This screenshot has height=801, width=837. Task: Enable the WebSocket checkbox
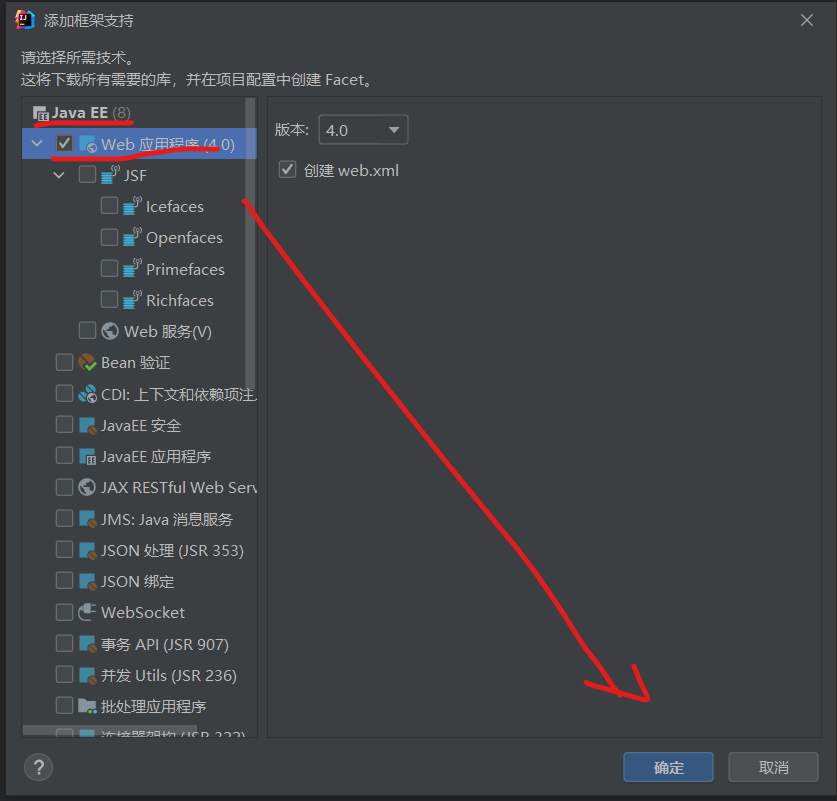(64, 612)
